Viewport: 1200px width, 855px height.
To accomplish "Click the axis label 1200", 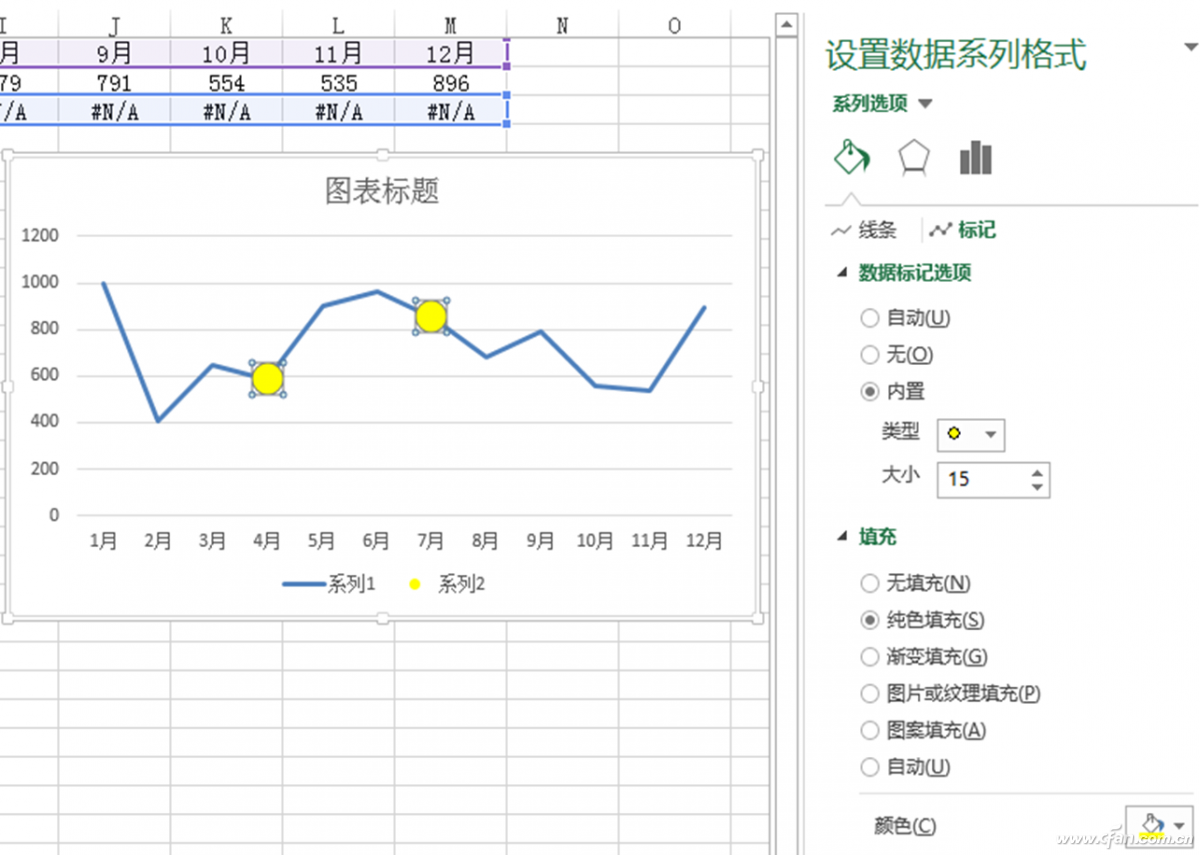I will click(x=40, y=236).
